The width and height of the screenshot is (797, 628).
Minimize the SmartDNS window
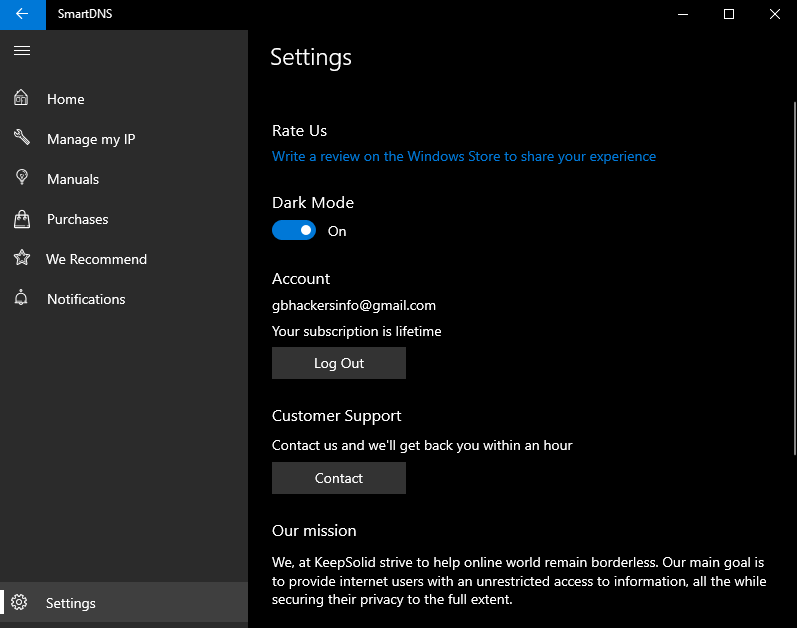683,14
